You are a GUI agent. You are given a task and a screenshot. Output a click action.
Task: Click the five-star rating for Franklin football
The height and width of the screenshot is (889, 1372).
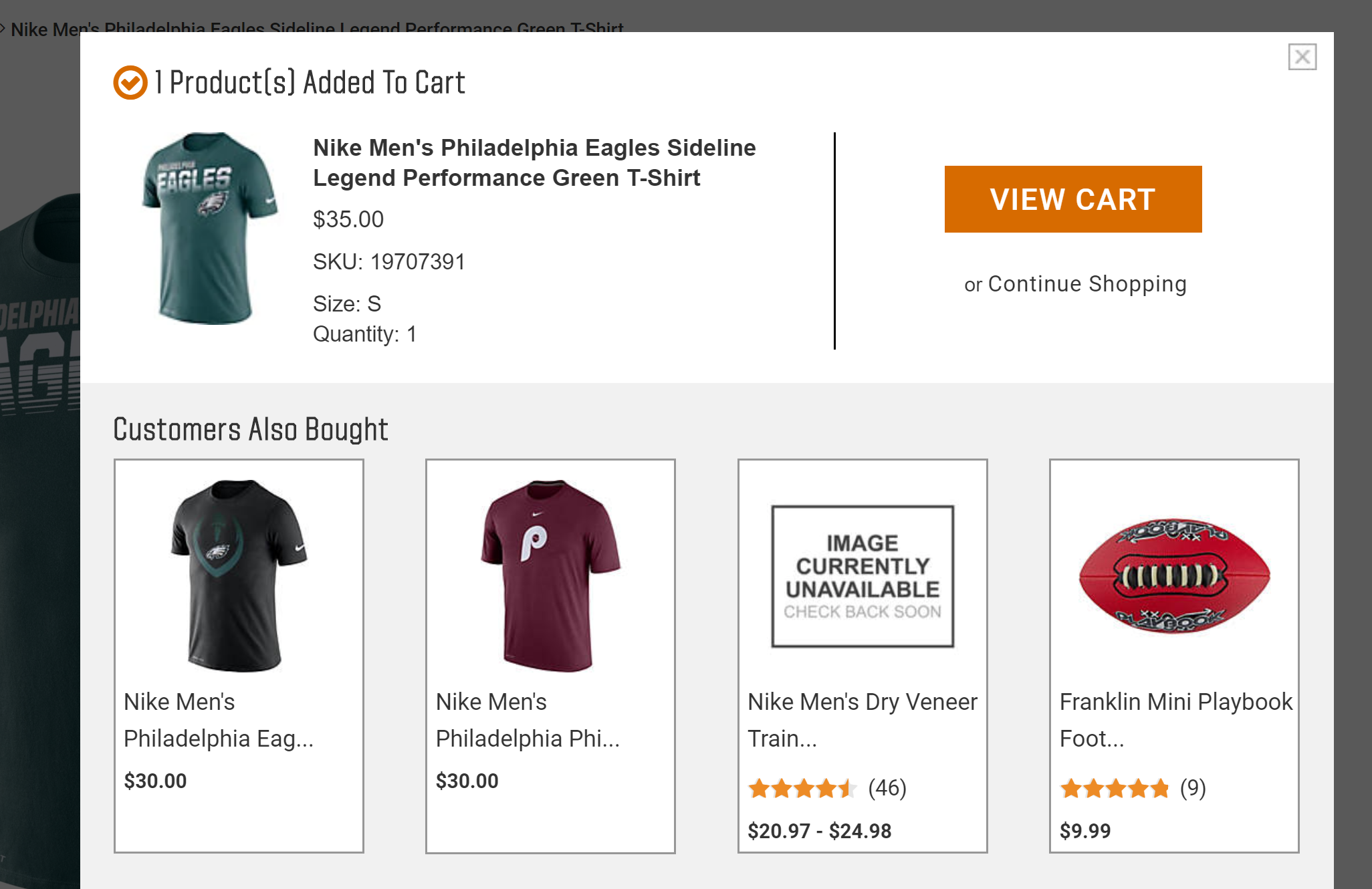click(x=1113, y=789)
